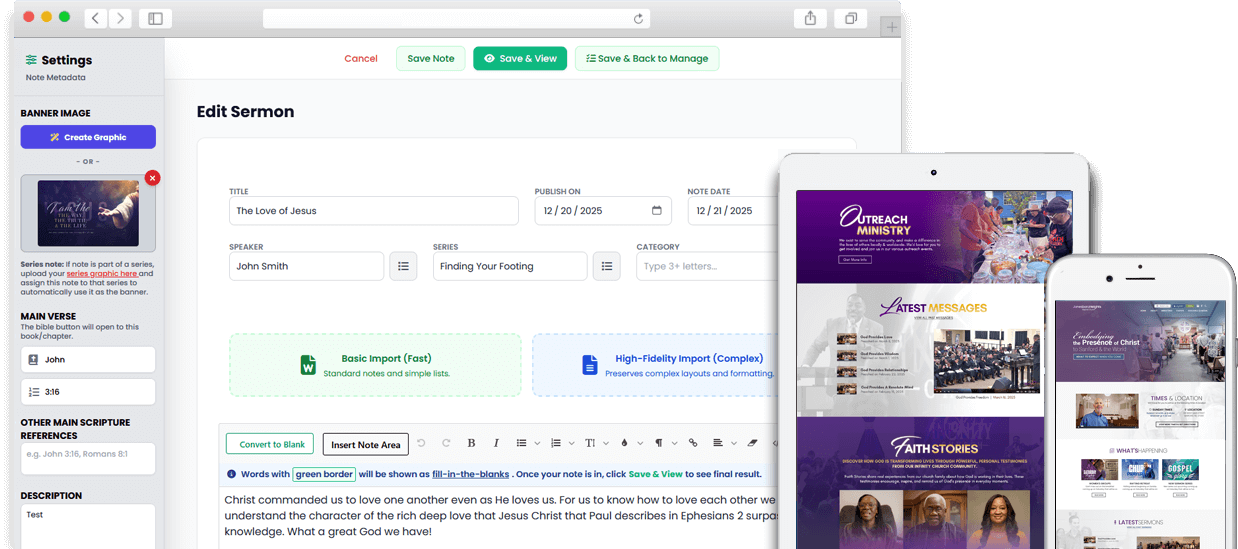Click the Redo icon in editor toolbar
This screenshot has height=549, width=1238.
pos(446,443)
